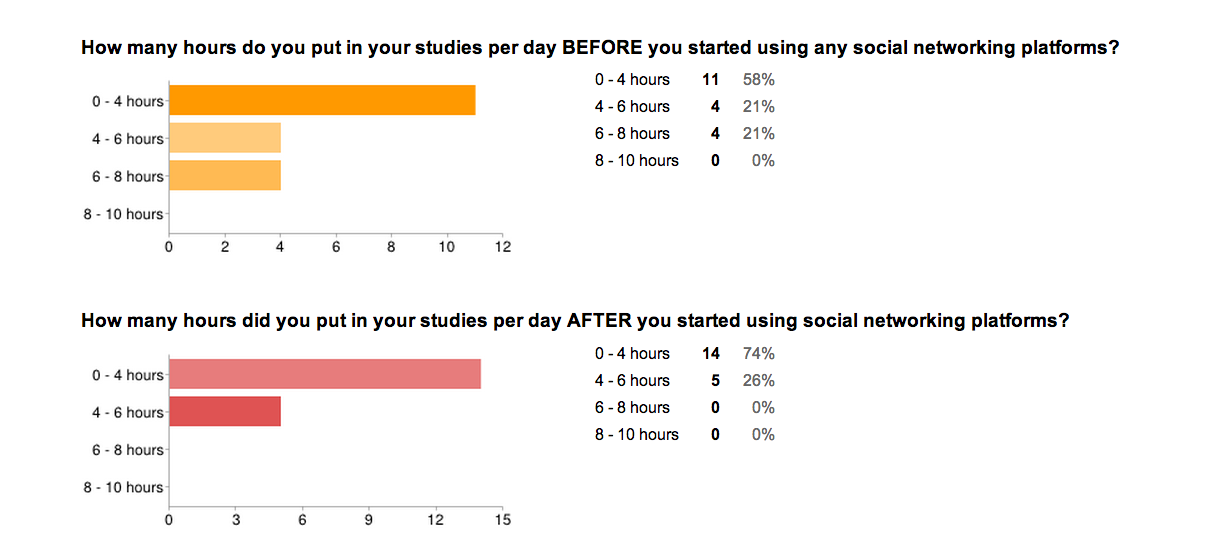Screen dimensions: 1230x551
Task: Select the light orange 4 - 6 hours bar
Action: 225,138
